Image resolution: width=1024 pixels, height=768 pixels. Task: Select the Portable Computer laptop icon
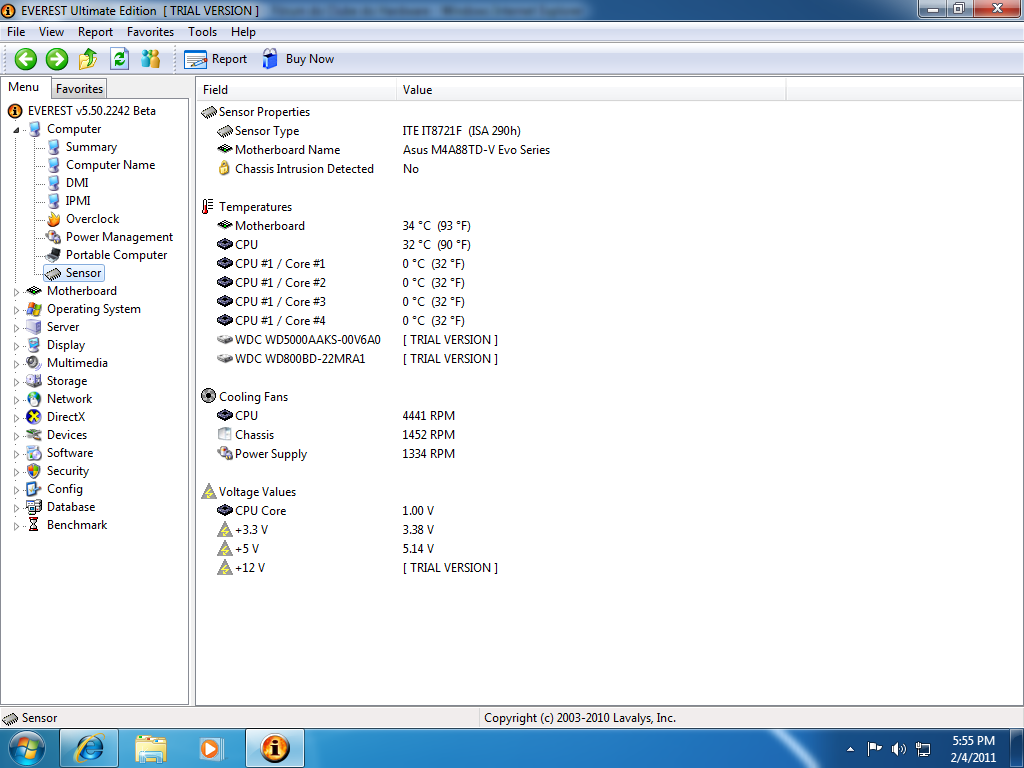click(54, 255)
